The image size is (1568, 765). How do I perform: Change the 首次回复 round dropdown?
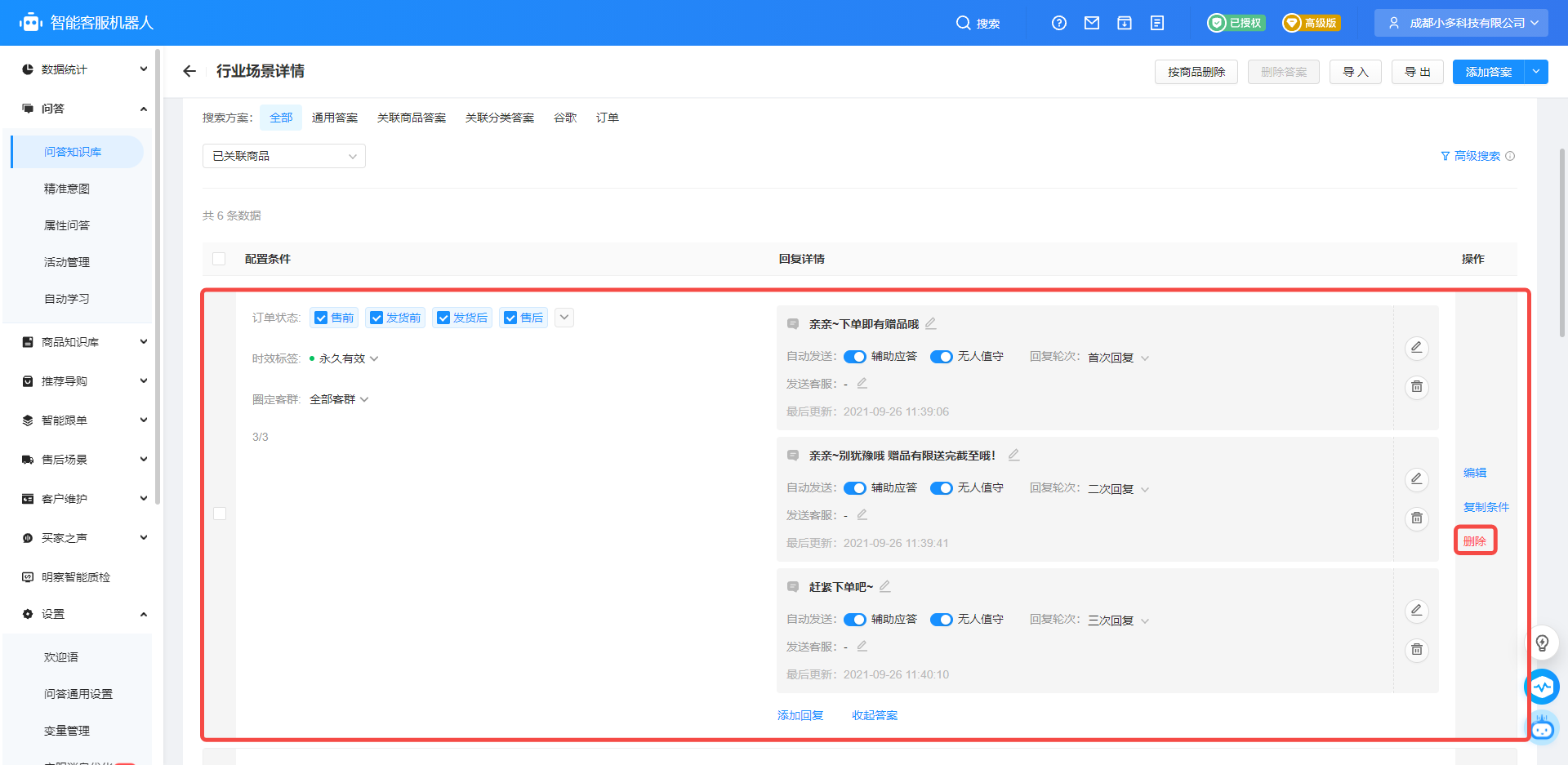point(1118,358)
